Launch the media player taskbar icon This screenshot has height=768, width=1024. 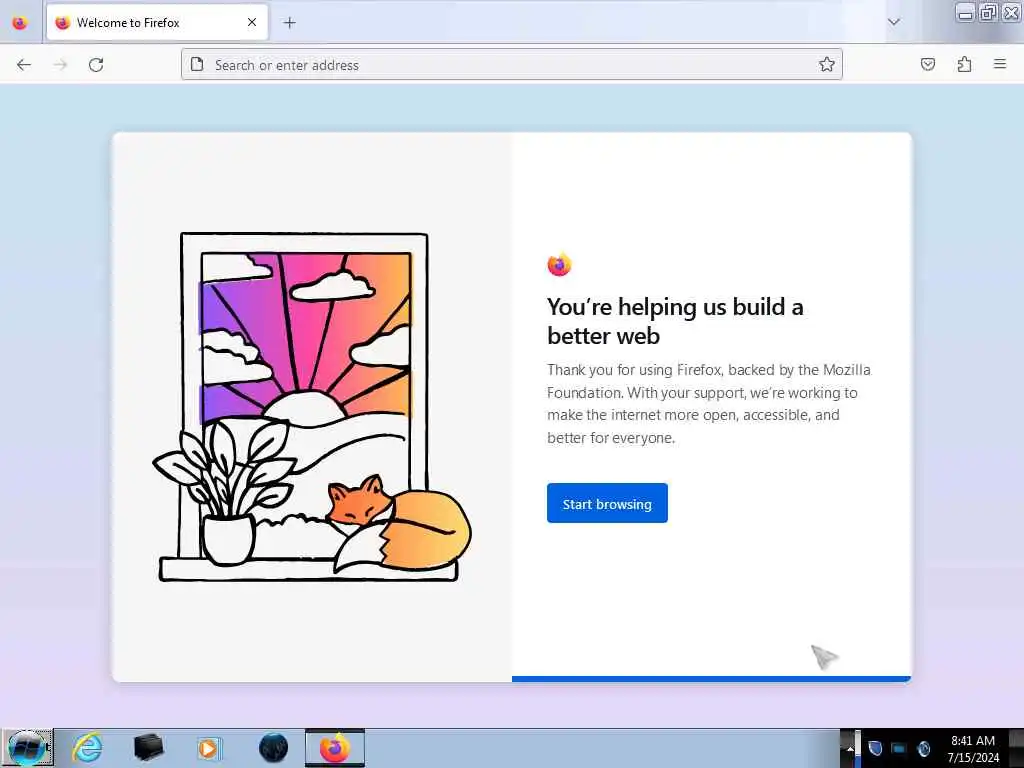click(208, 748)
